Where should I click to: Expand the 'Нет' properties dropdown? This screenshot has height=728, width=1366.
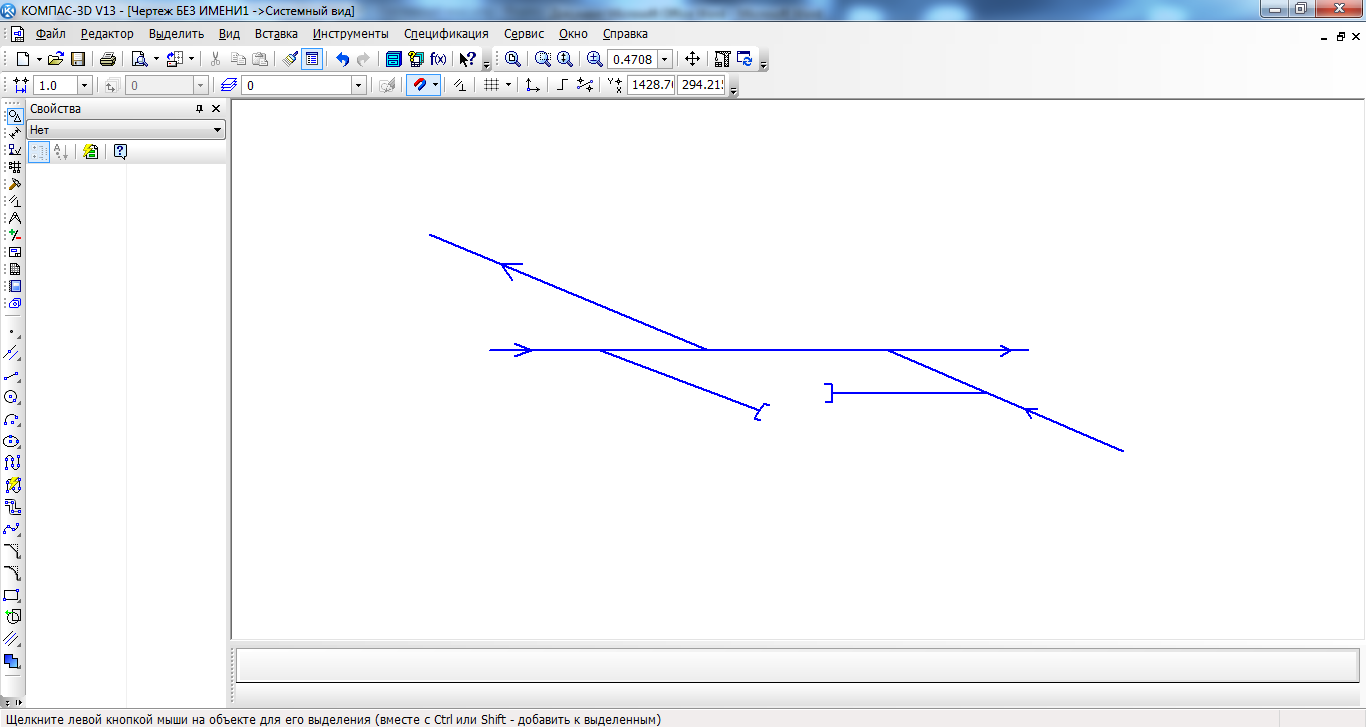coord(217,130)
